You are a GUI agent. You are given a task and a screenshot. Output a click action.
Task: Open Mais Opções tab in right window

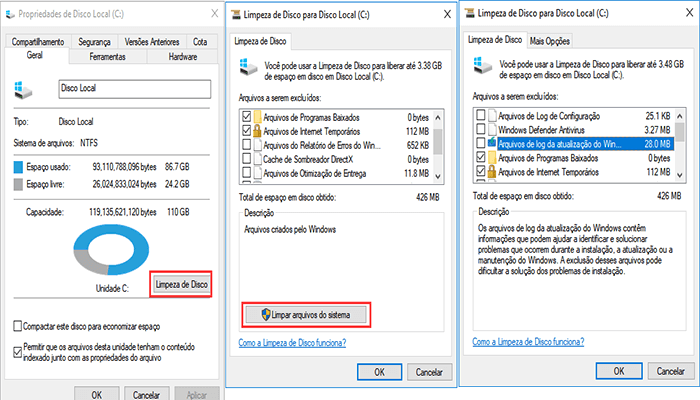point(550,42)
